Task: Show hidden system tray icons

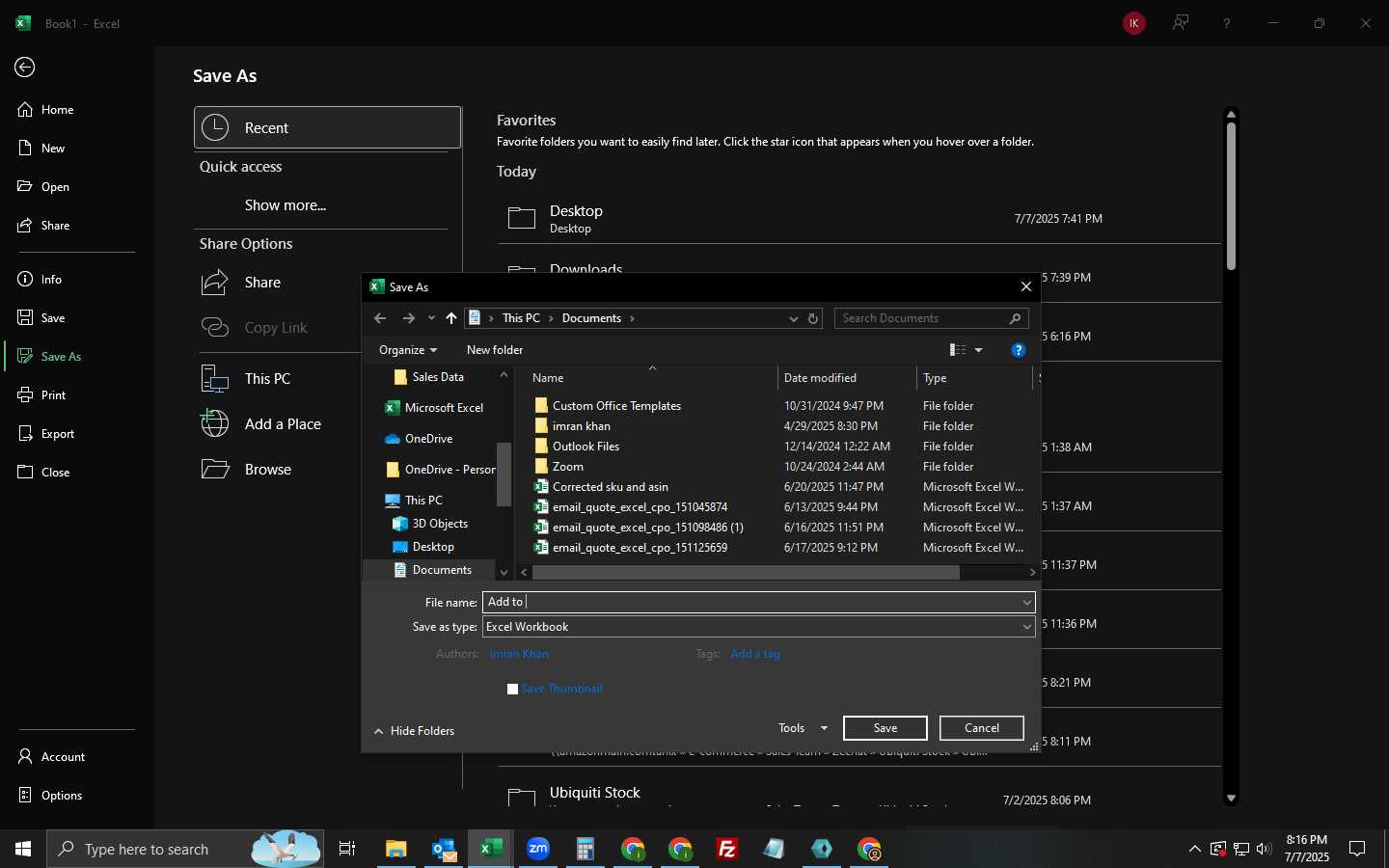Action: [x=1194, y=849]
